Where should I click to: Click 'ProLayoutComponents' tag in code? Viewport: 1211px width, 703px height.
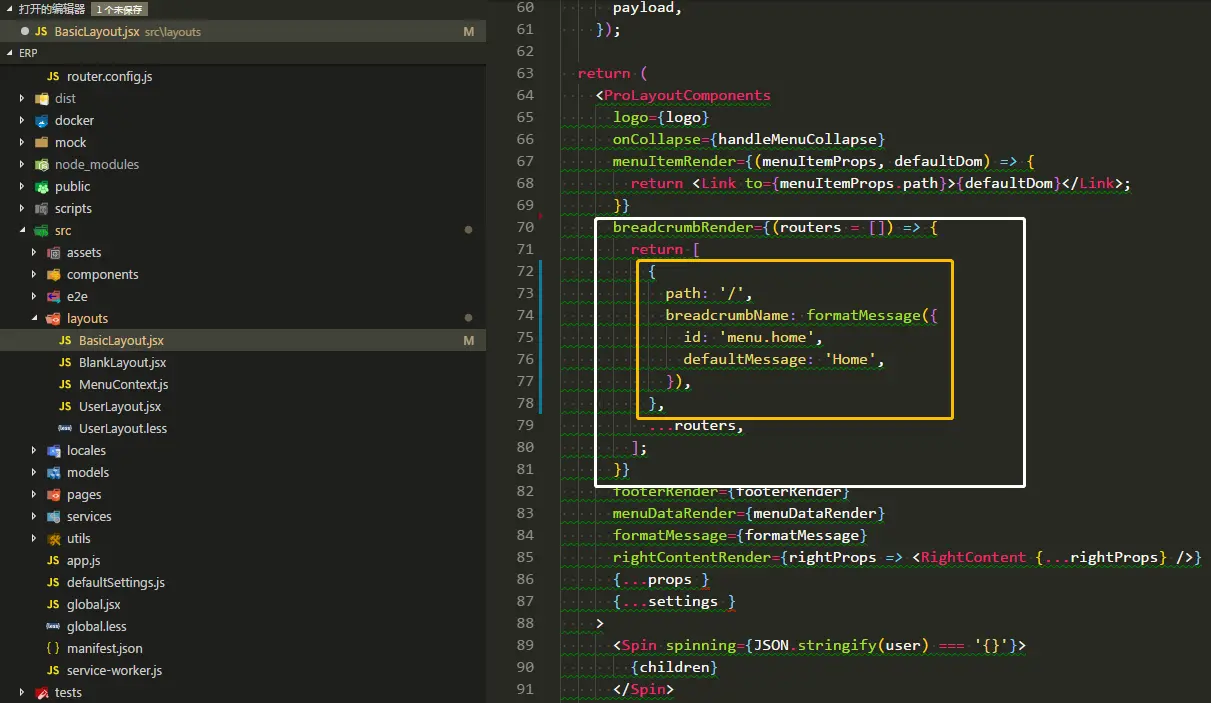[688, 95]
